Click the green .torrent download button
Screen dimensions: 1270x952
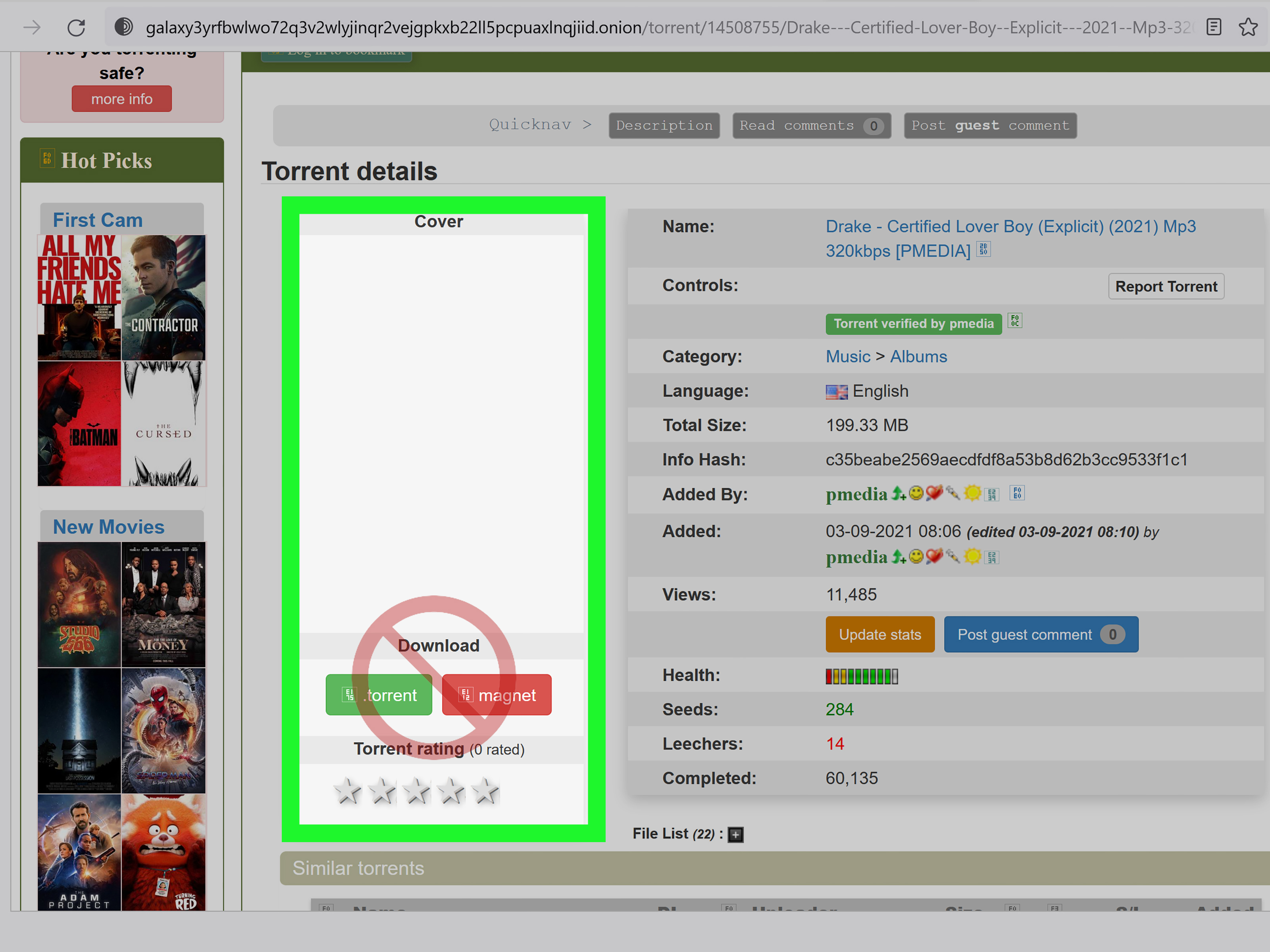click(x=379, y=695)
